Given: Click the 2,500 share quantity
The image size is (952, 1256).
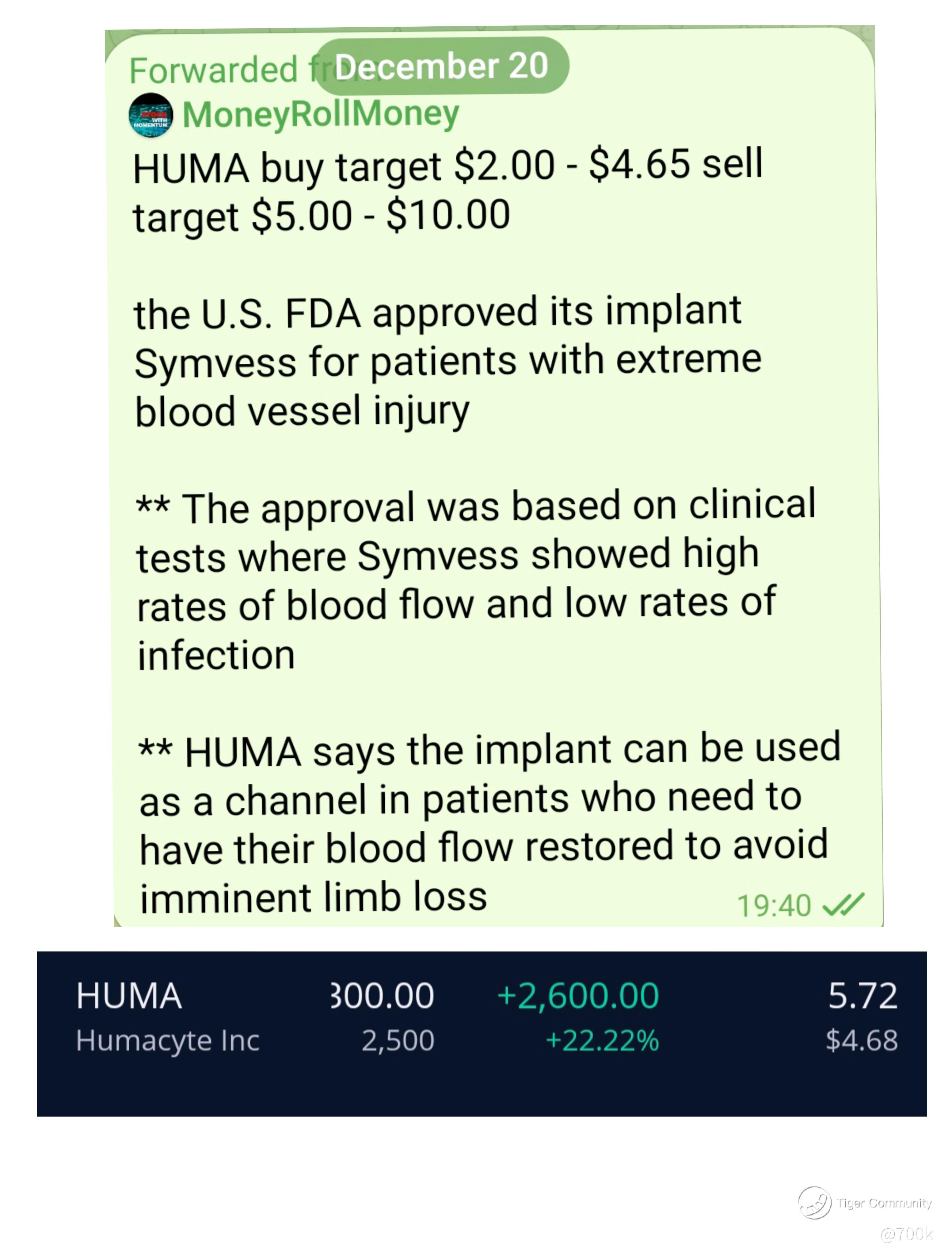Looking at the screenshot, I should tap(398, 1041).
